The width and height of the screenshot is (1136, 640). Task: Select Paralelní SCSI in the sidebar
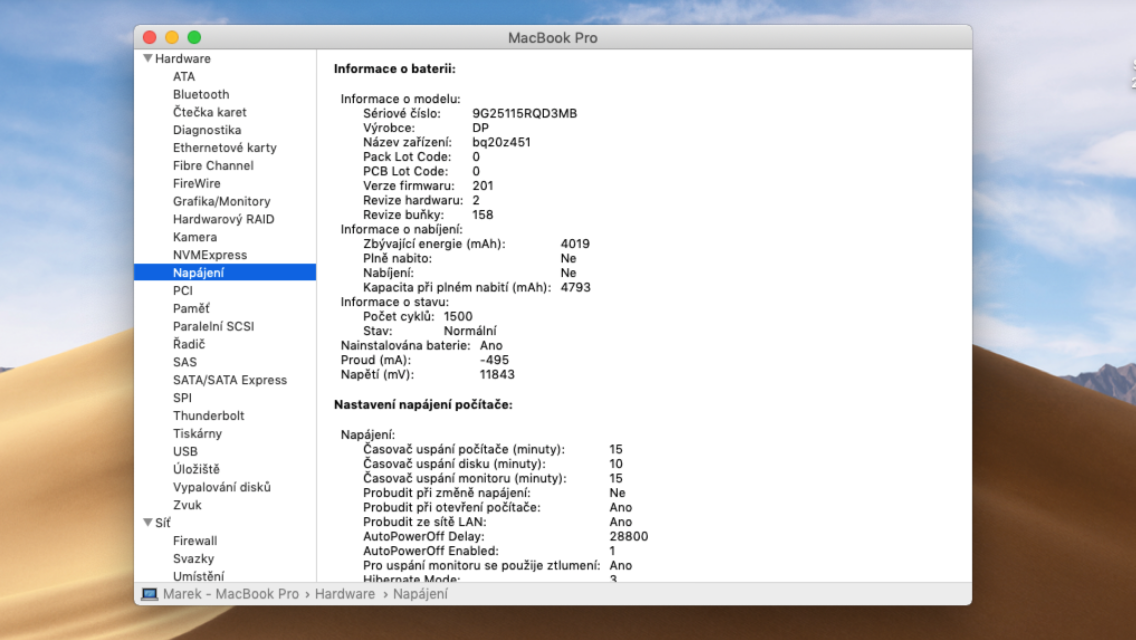coord(213,326)
